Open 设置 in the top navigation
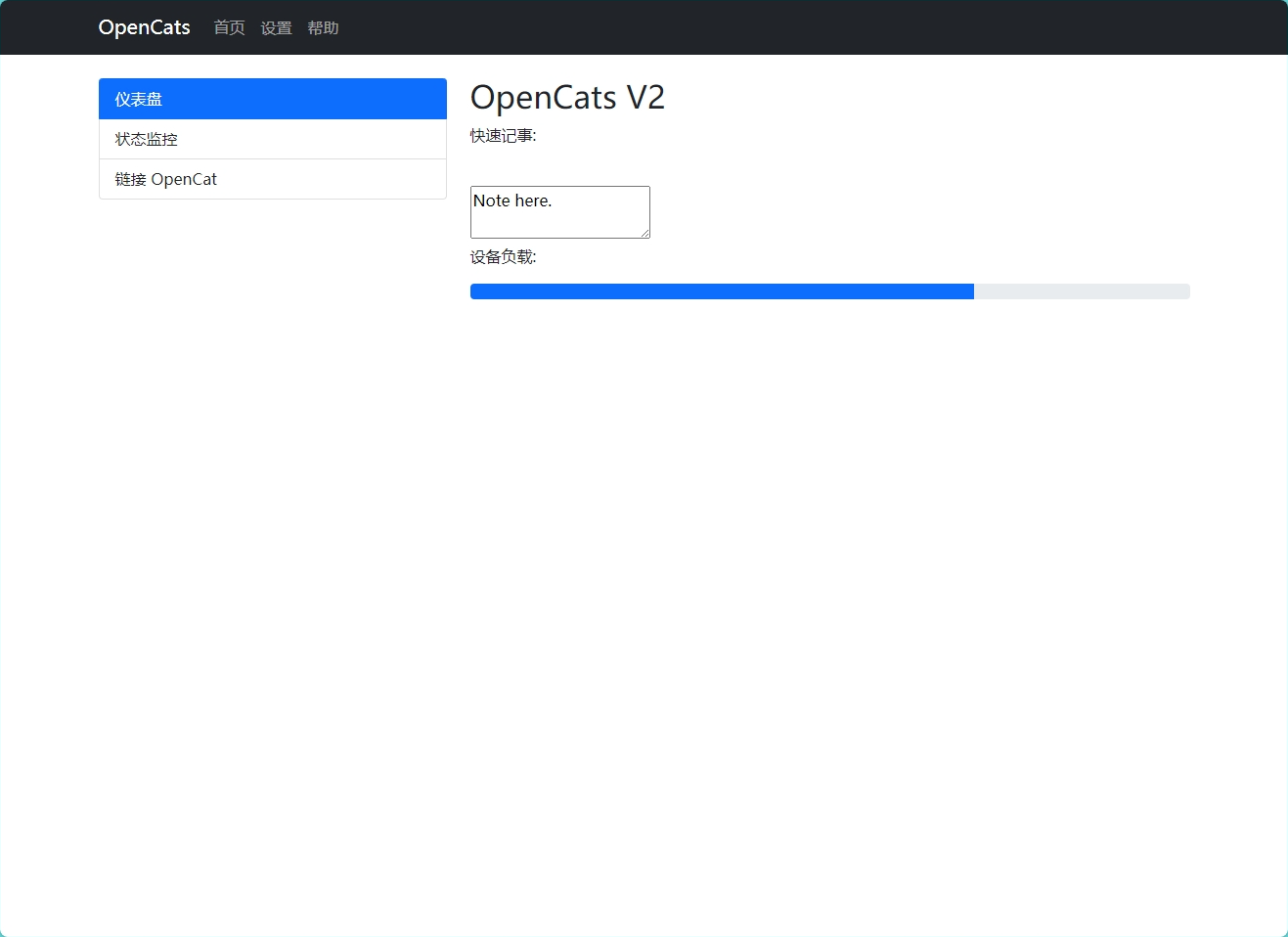The width and height of the screenshot is (1288, 937). (x=276, y=27)
